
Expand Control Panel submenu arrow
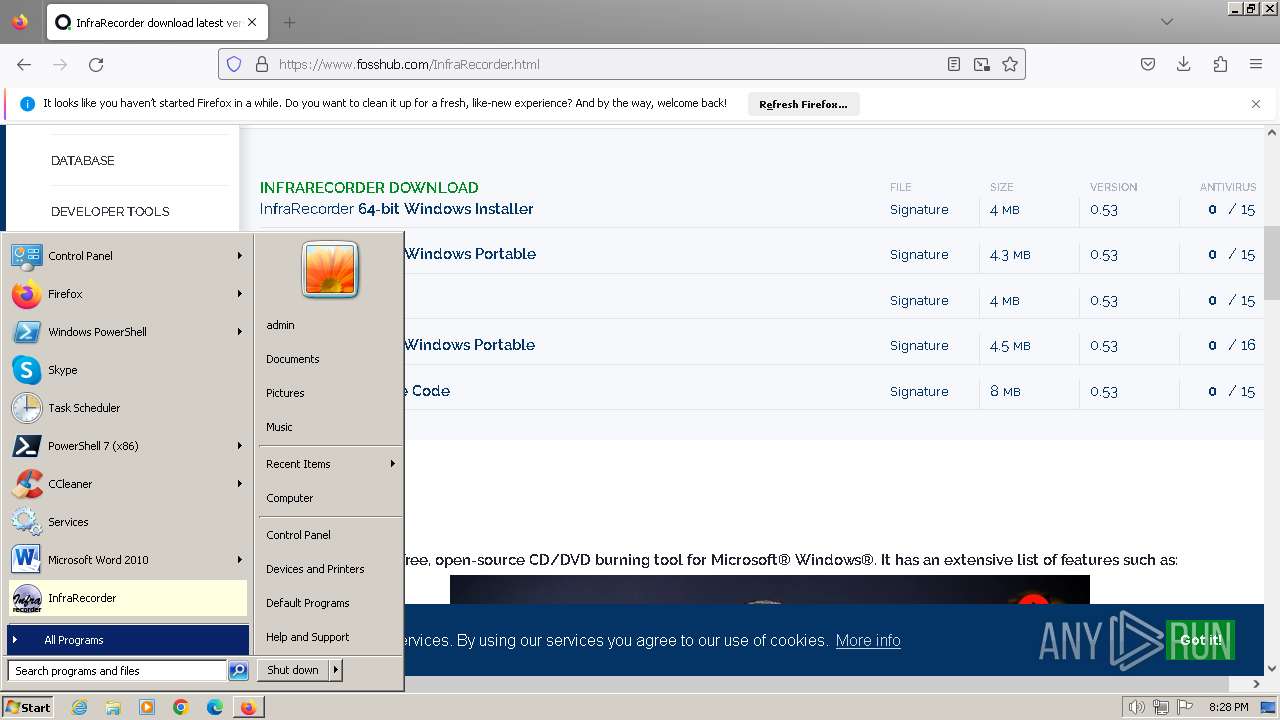[239, 256]
